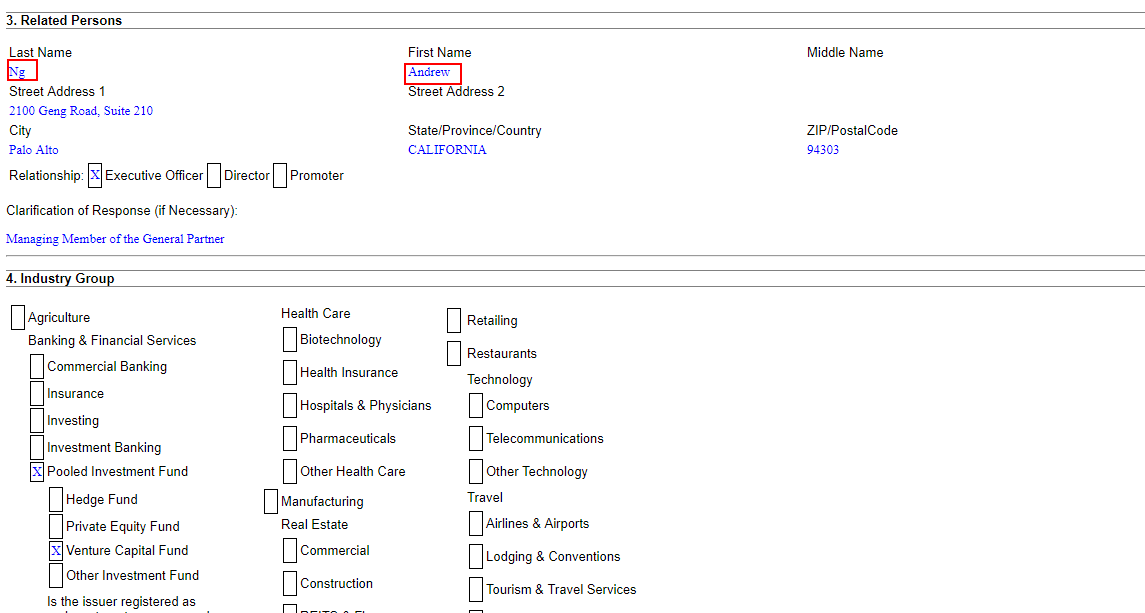Check the Insurance checkbox under Banking
Viewport: 1145px width, 613px height.
coord(37,394)
